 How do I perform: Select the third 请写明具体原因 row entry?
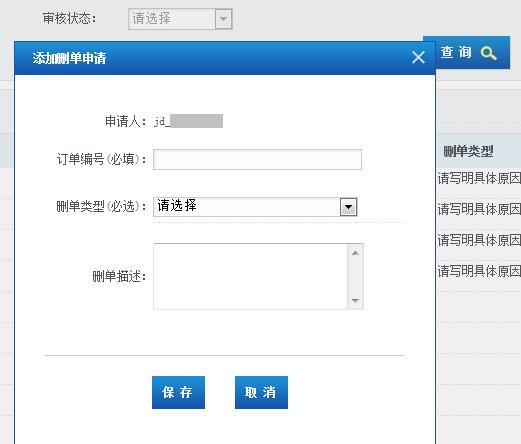pyautogui.click(x=479, y=240)
